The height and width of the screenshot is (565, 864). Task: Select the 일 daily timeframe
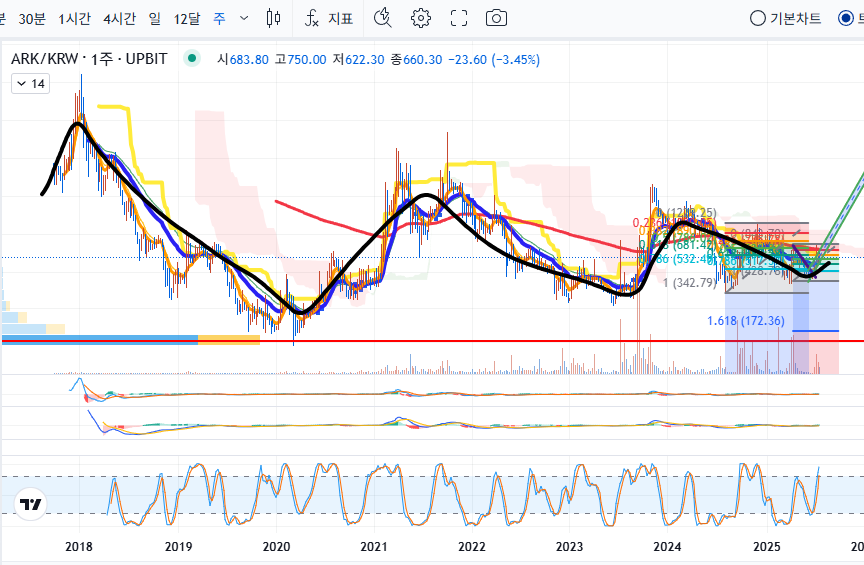pos(155,19)
